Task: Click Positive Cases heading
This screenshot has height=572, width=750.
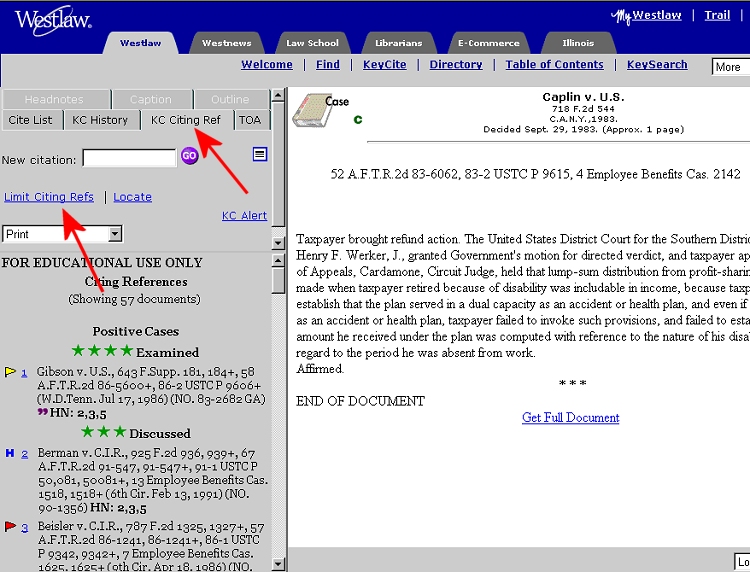Action: tap(136, 331)
